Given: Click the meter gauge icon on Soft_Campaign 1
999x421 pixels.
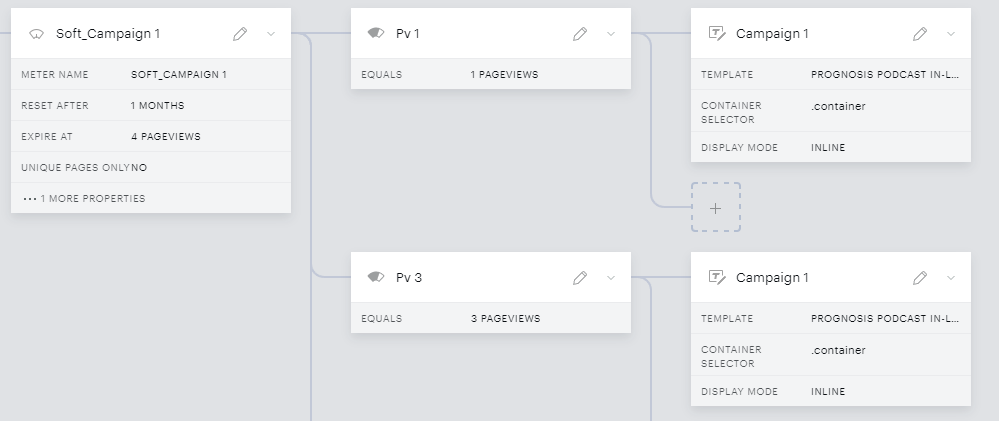Looking at the screenshot, I should pos(36,34).
